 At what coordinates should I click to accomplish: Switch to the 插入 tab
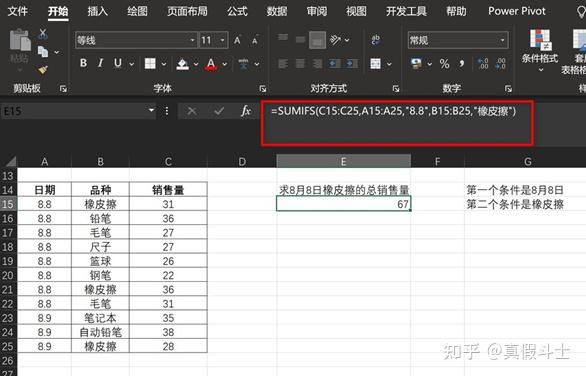pos(97,11)
